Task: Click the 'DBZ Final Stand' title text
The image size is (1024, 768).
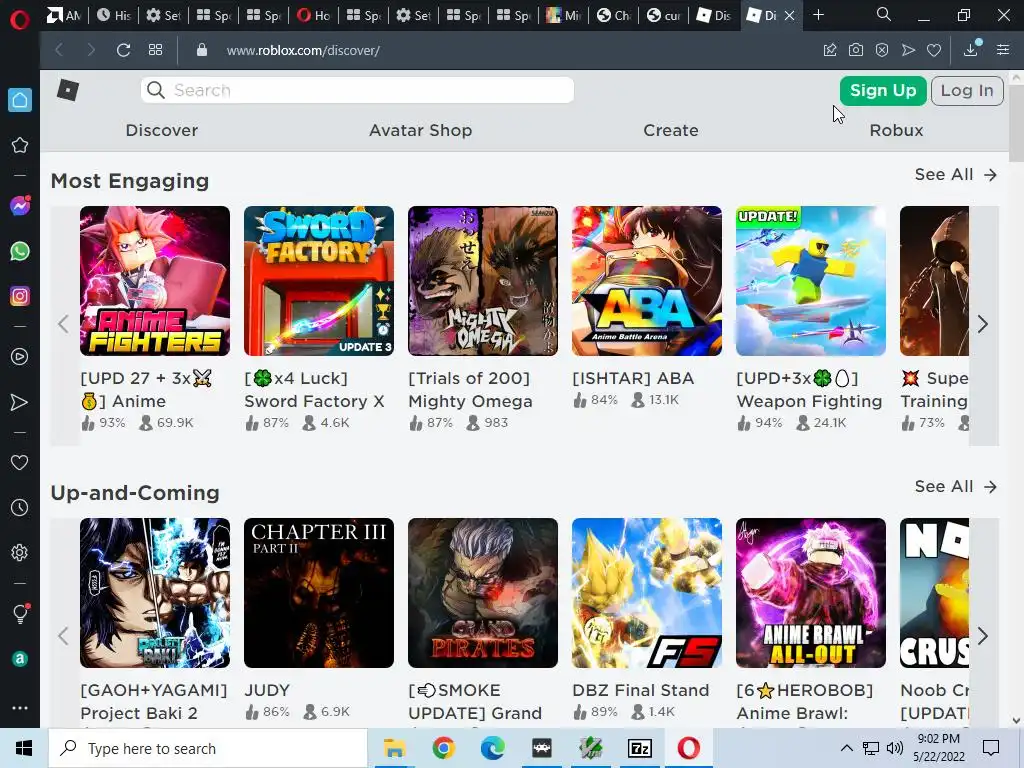Action: tap(641, 690)
